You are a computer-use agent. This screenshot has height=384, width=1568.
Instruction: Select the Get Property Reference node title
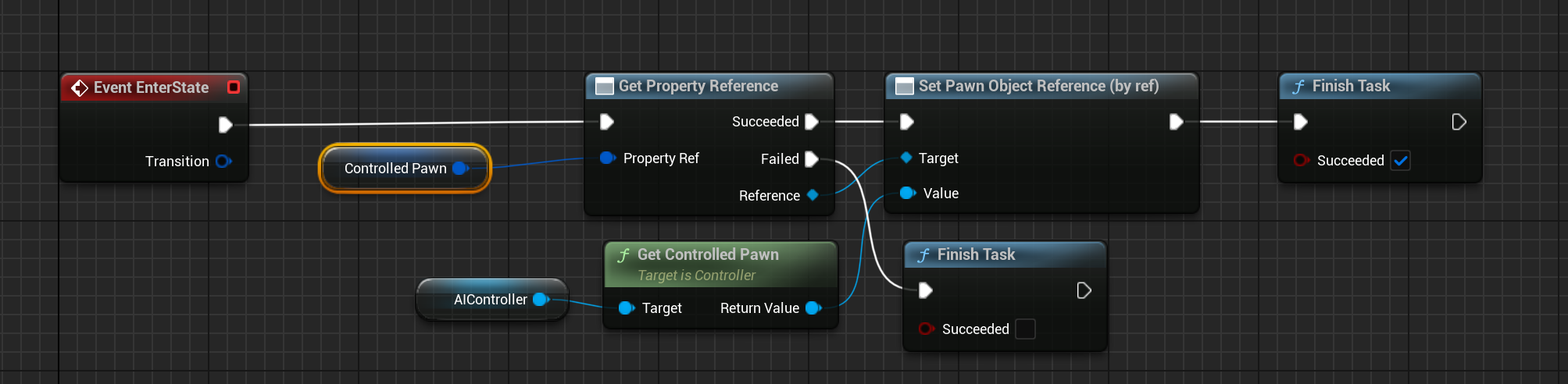coord(698,87)
